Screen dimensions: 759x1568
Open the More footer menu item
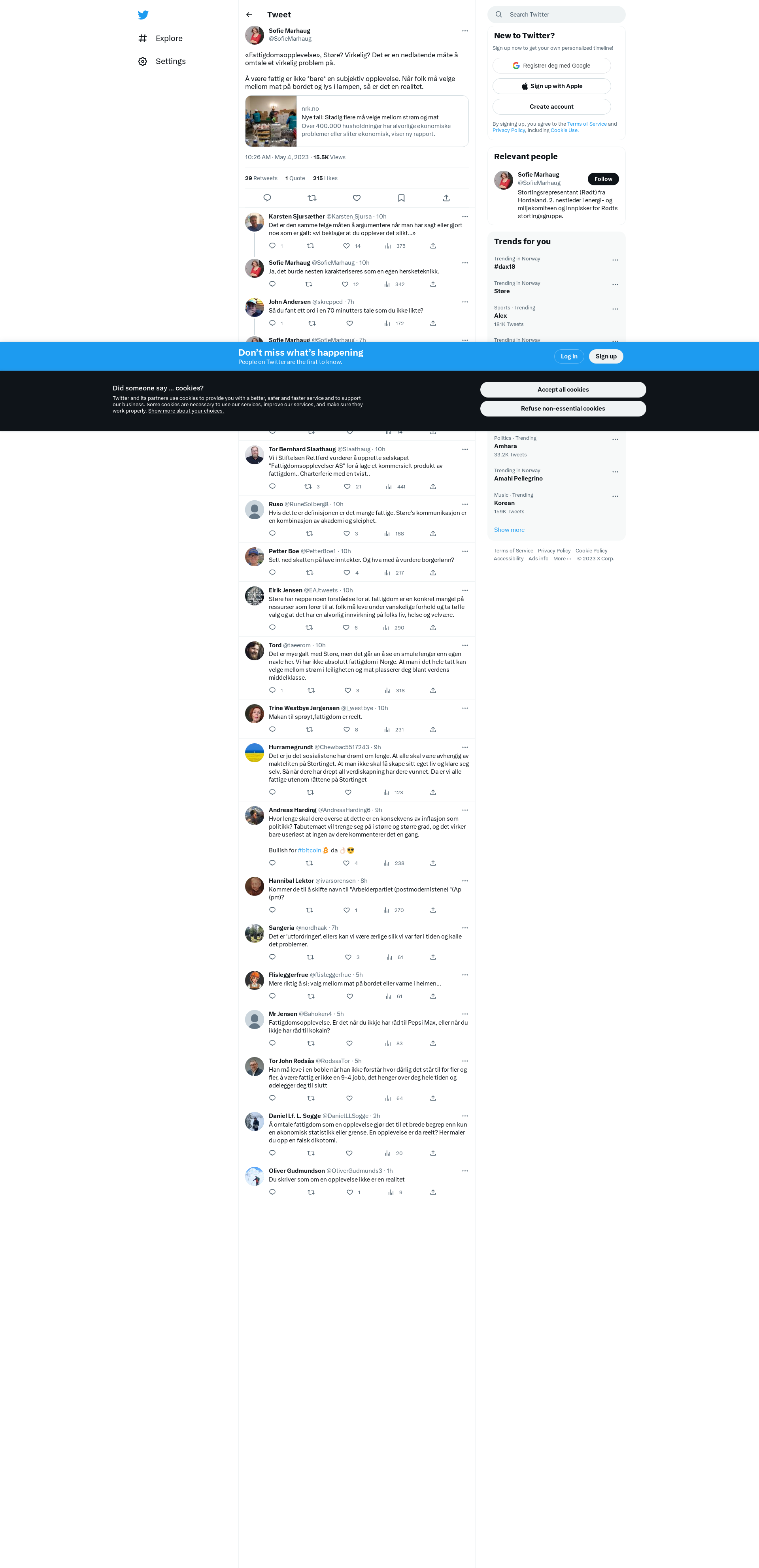(x=562, y=559)
